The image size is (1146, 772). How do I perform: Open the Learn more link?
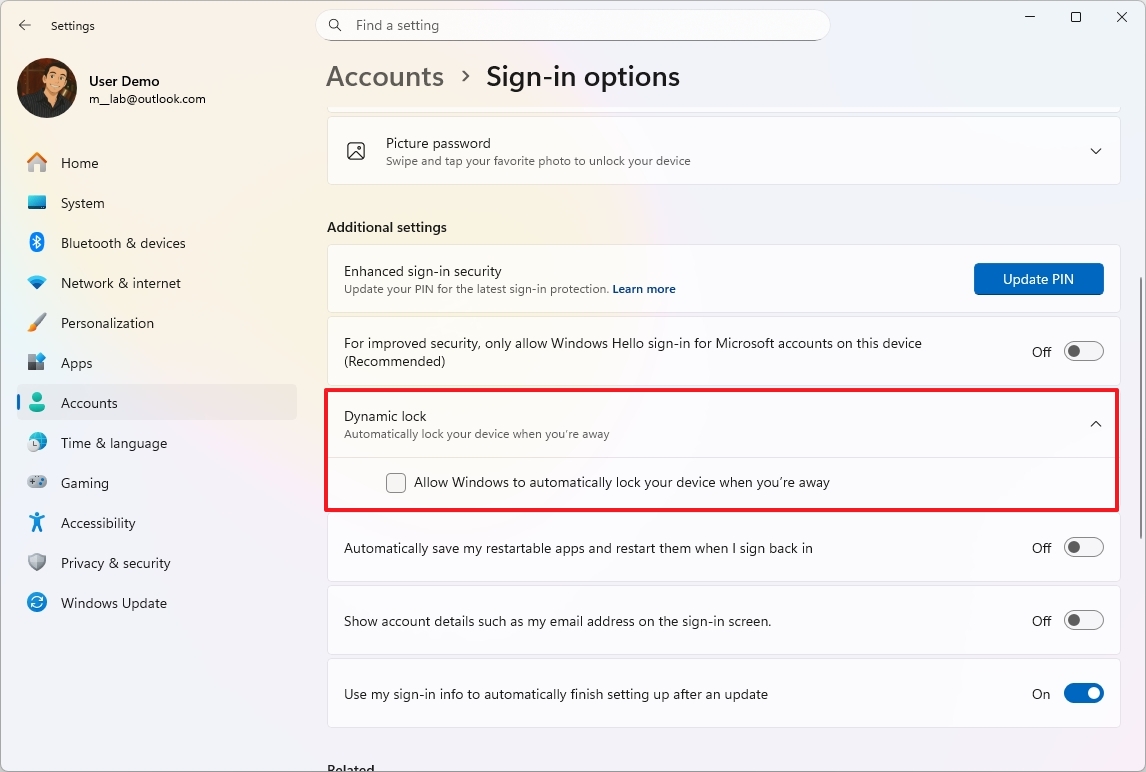[643, 289]
